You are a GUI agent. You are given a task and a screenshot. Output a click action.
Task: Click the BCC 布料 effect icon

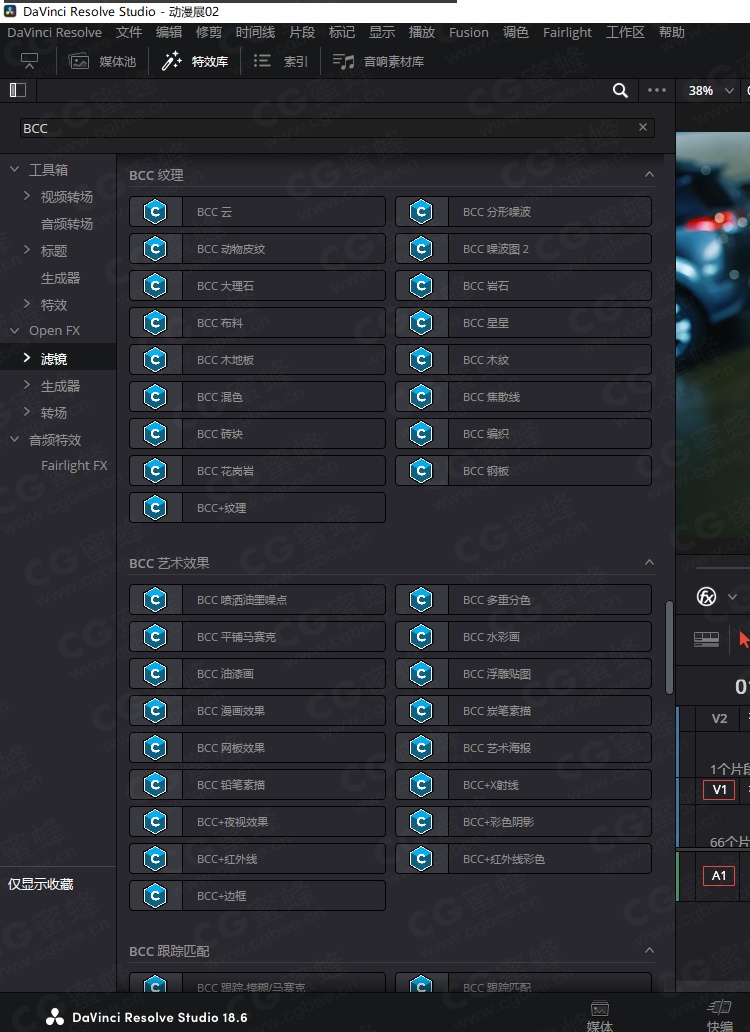point(155,322)
